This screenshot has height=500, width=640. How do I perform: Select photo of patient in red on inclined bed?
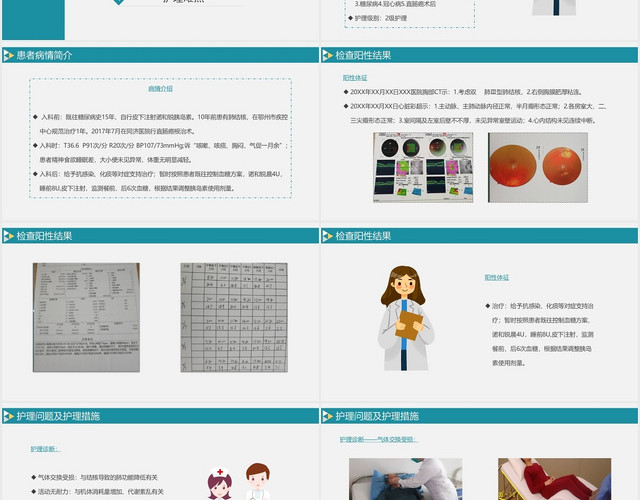click(554, 479)
